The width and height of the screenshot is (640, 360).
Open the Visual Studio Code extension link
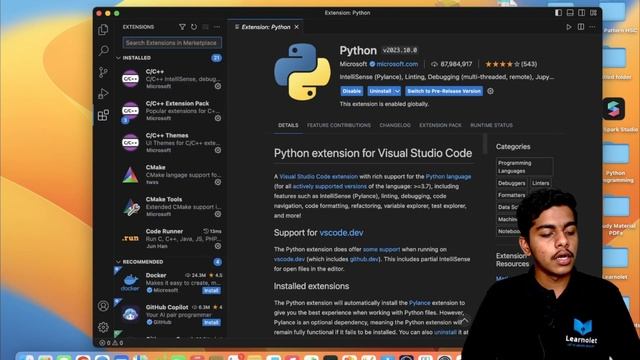click(318, 177)
